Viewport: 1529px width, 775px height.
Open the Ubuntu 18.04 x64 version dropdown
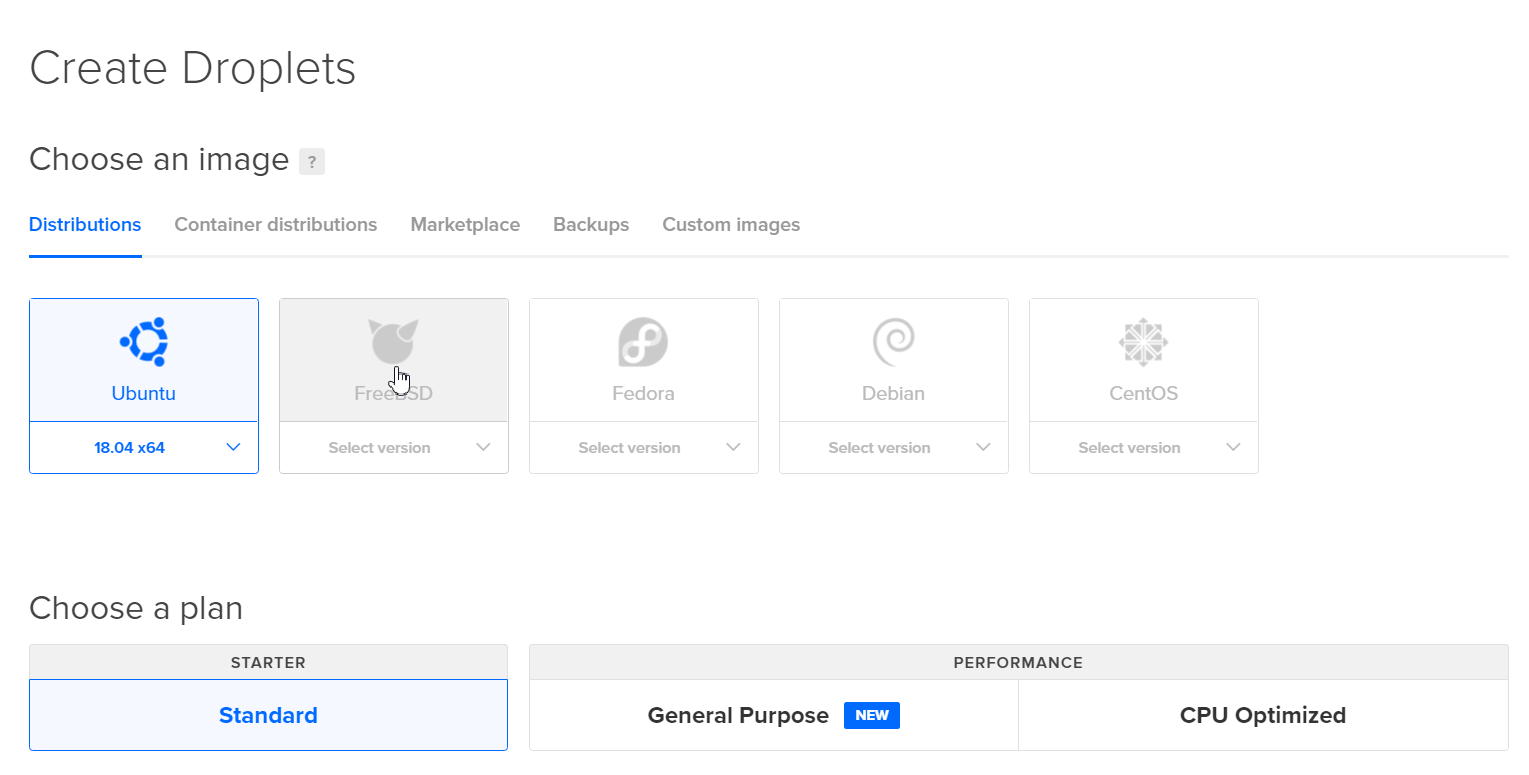tap(144, 447)
